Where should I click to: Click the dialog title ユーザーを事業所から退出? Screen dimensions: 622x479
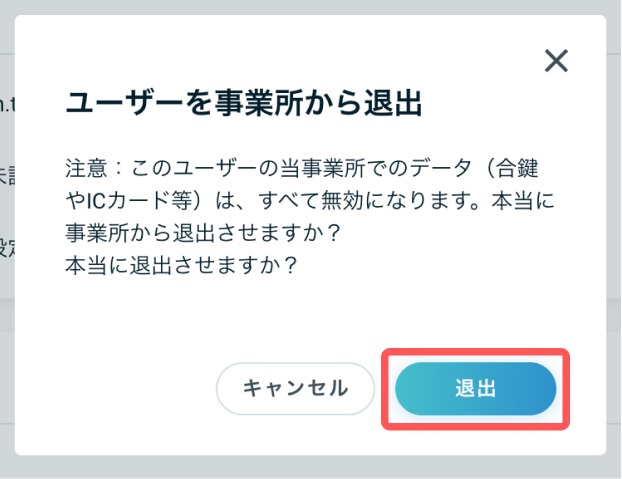click(x=243, y=103)
